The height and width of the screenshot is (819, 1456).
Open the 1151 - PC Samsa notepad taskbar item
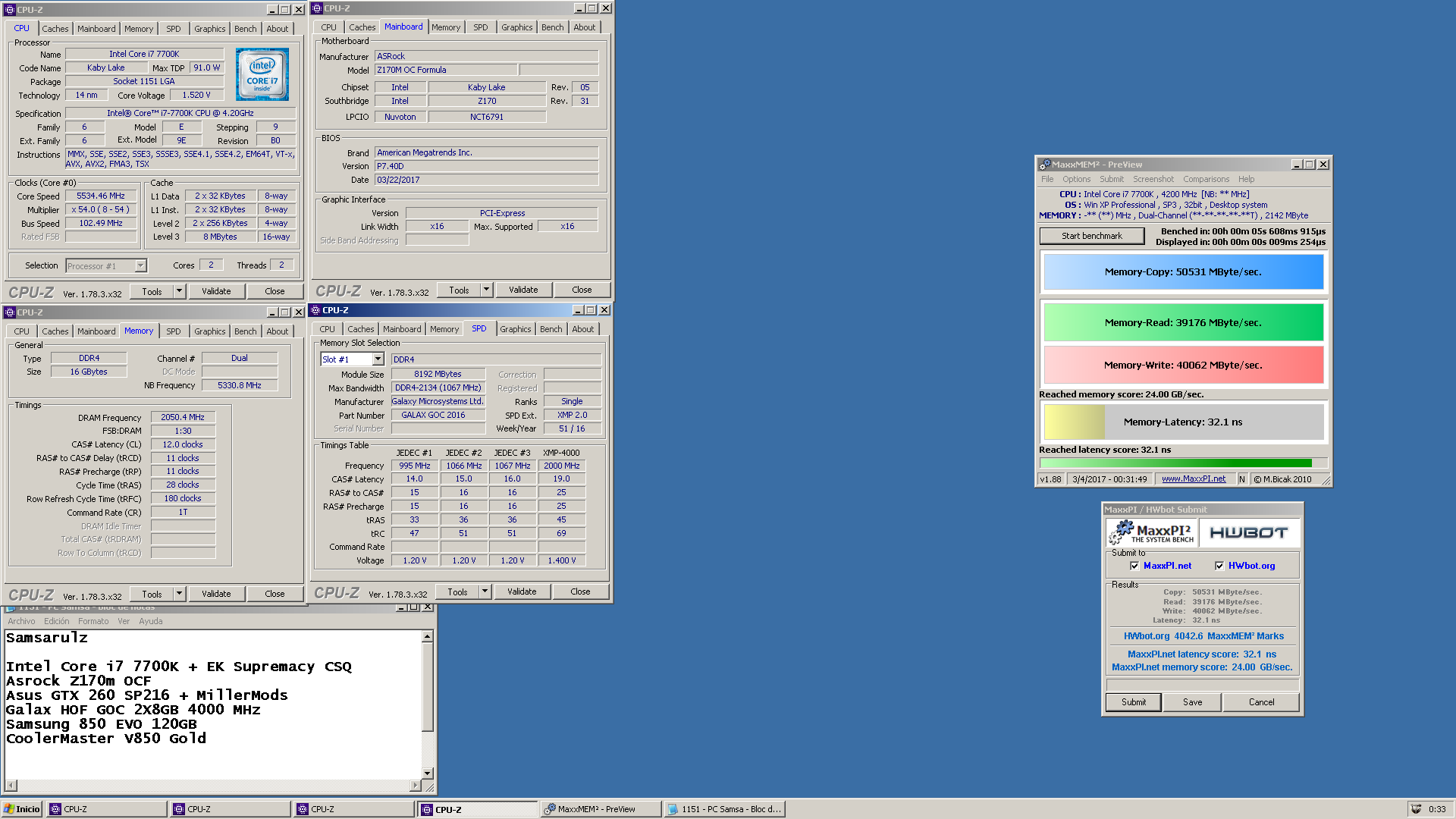click(x=725, y=809)
